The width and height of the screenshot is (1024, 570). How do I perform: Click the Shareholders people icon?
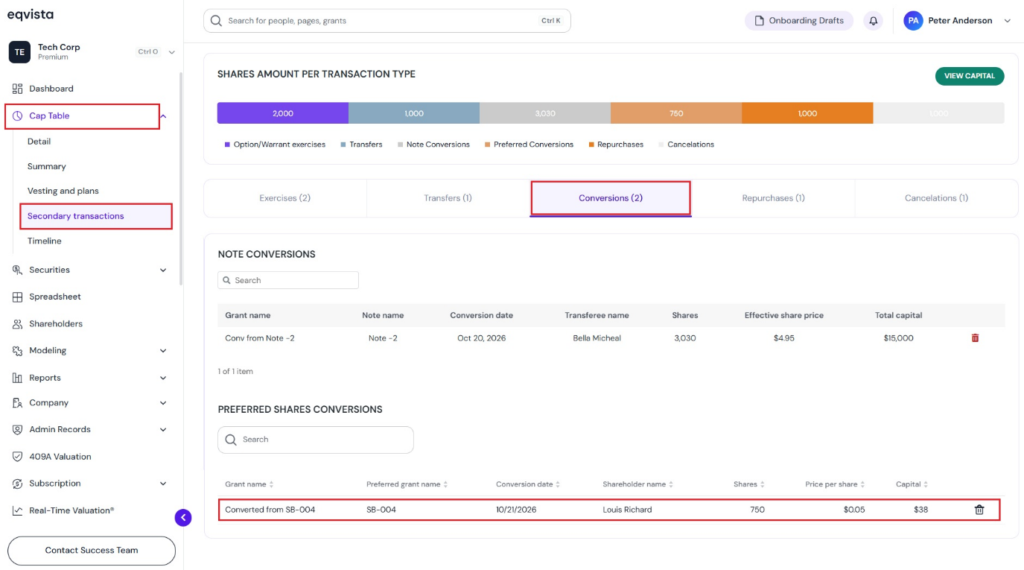click(x=18, y=324)
